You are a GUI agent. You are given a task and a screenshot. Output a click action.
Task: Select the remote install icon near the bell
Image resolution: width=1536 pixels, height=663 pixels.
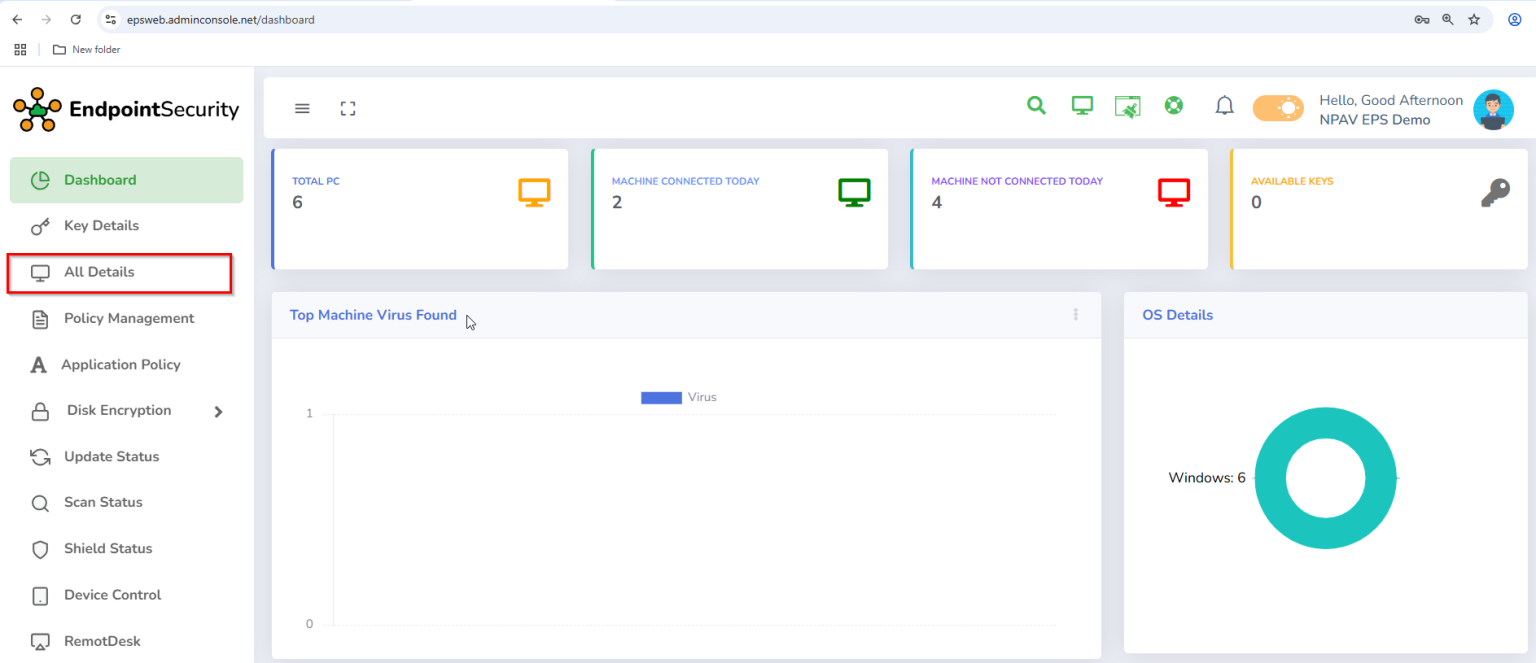pyautogui.click(x=1127, y=104)
